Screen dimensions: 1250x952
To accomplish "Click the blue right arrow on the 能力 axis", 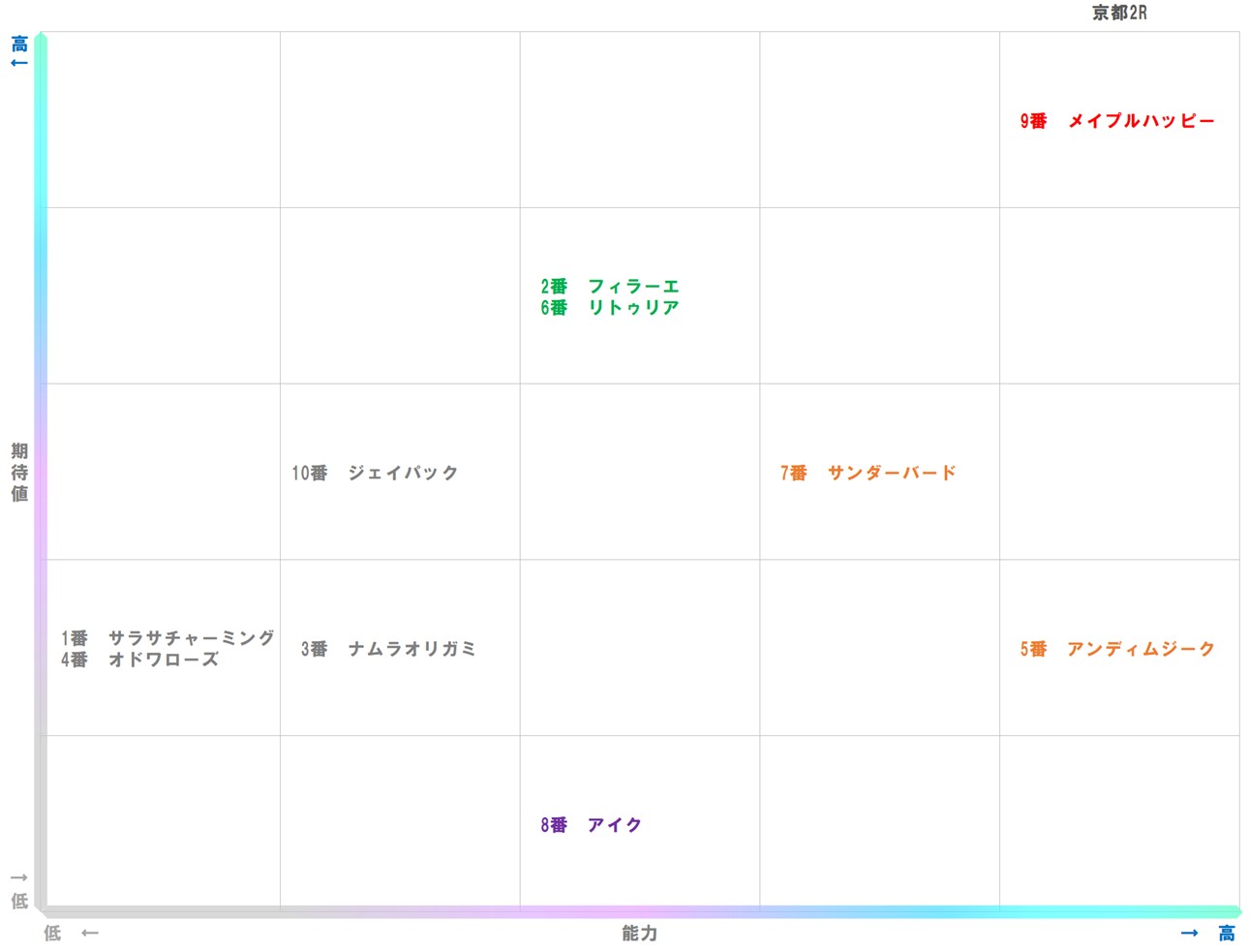I will [x=1189, y=933].
